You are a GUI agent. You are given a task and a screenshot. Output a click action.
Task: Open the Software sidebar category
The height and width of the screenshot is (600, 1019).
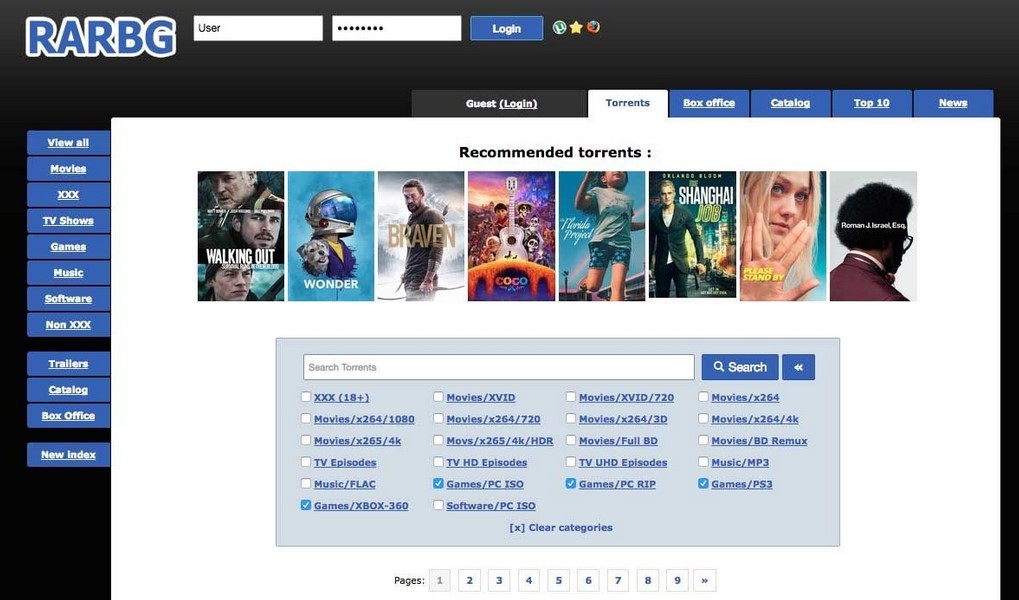point(68,299)
